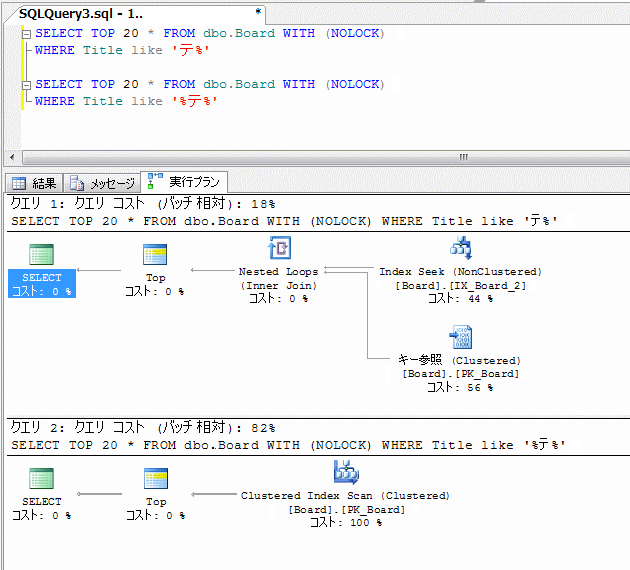Click the Top operator icon in query 2

[156, 478]
